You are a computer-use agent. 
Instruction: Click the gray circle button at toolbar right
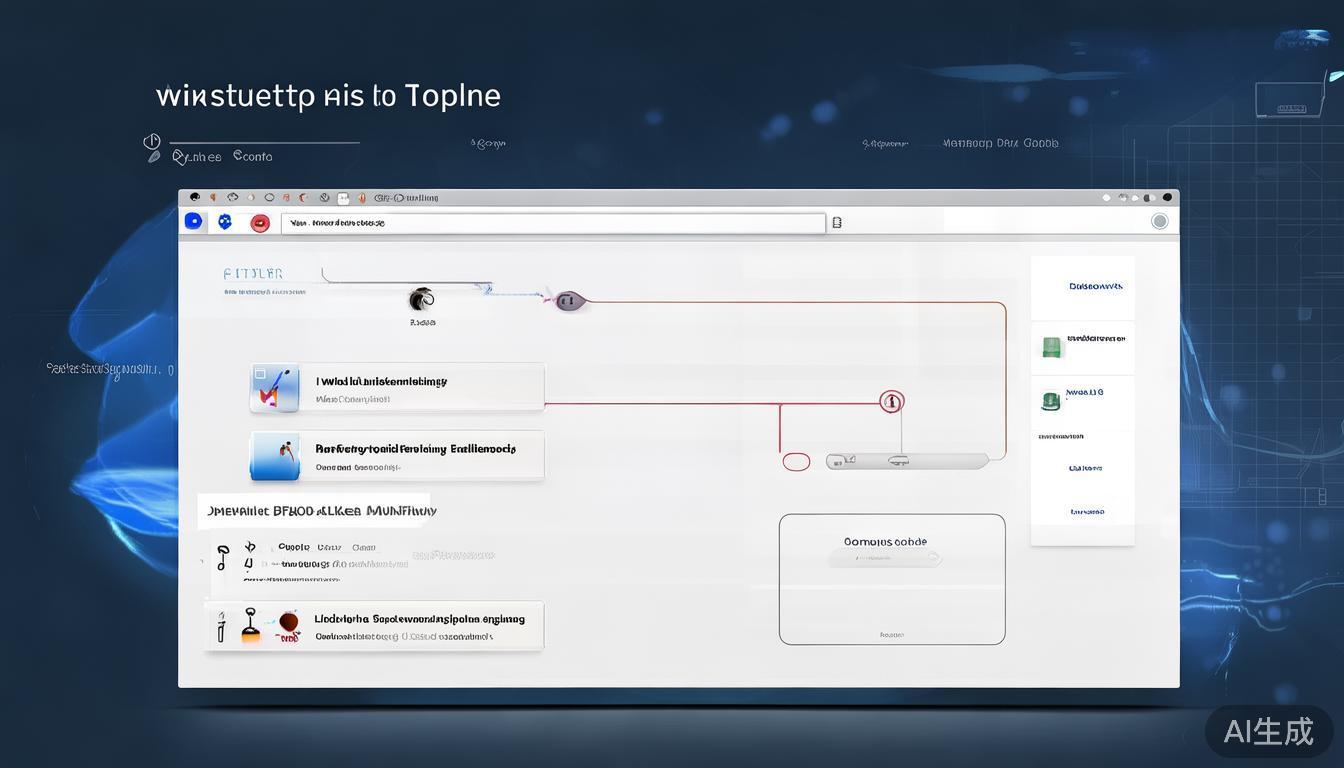point(1159,222)
